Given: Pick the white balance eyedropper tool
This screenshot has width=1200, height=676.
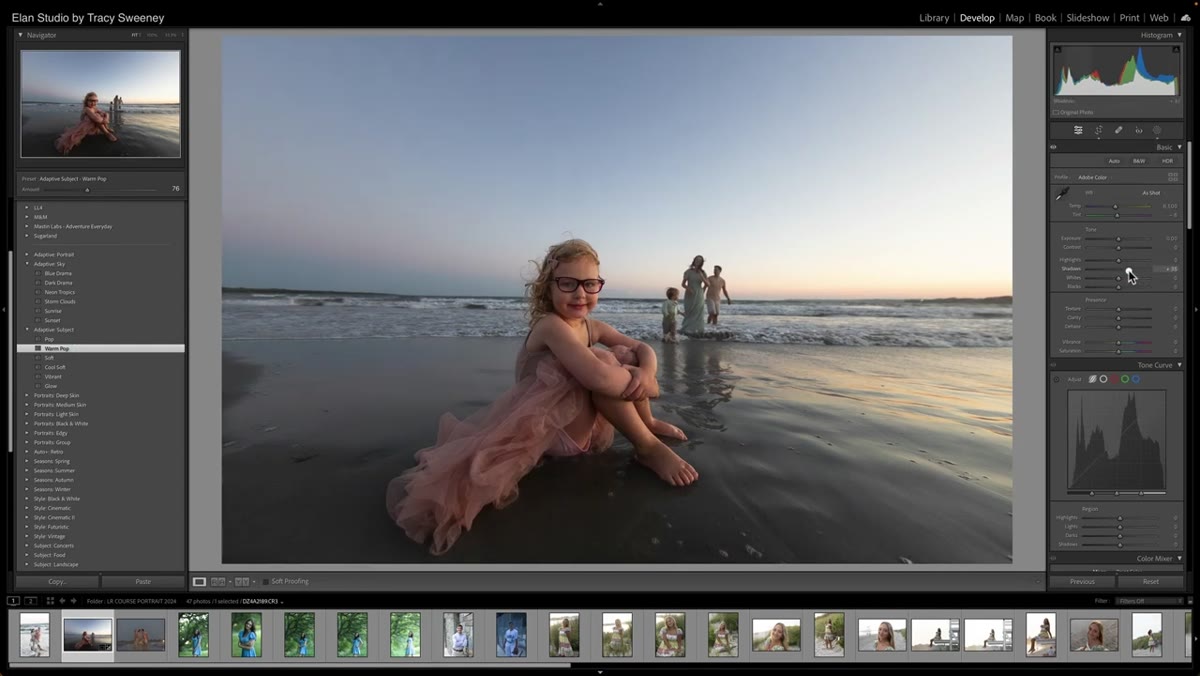Looking at the screenshot, I should tap(1062, 193).
